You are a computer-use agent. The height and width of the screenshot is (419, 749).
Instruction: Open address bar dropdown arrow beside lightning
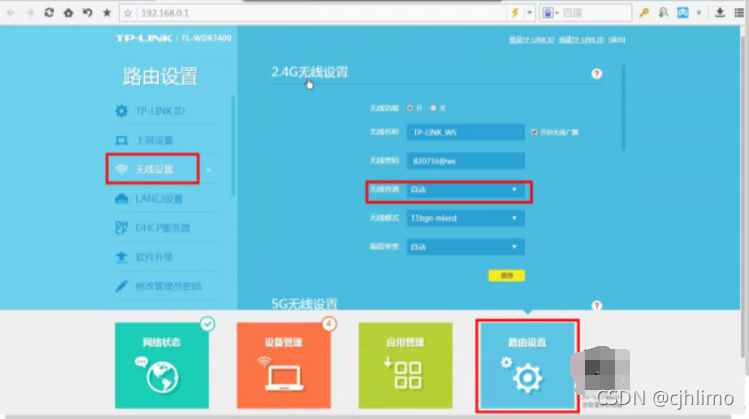pos(529,13)
